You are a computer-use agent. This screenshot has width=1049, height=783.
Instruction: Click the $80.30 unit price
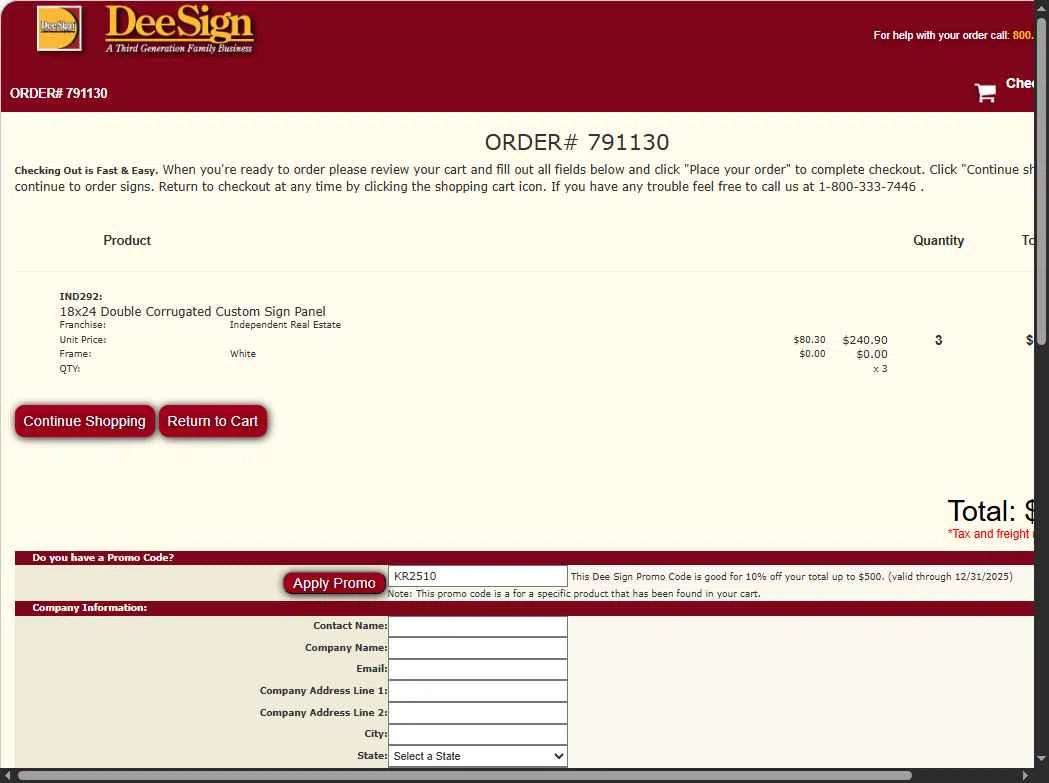[809, 340]
